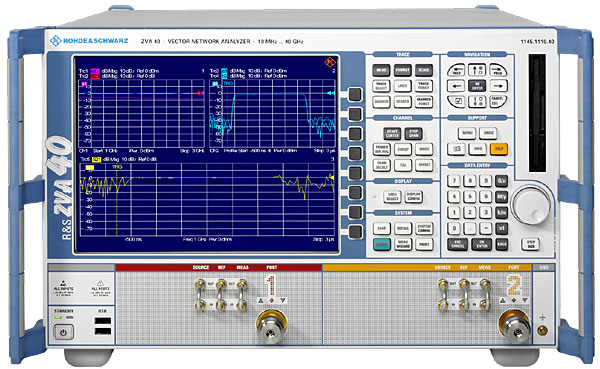Push the ESC CANCEL key in Data Entry

coord(457,244)
